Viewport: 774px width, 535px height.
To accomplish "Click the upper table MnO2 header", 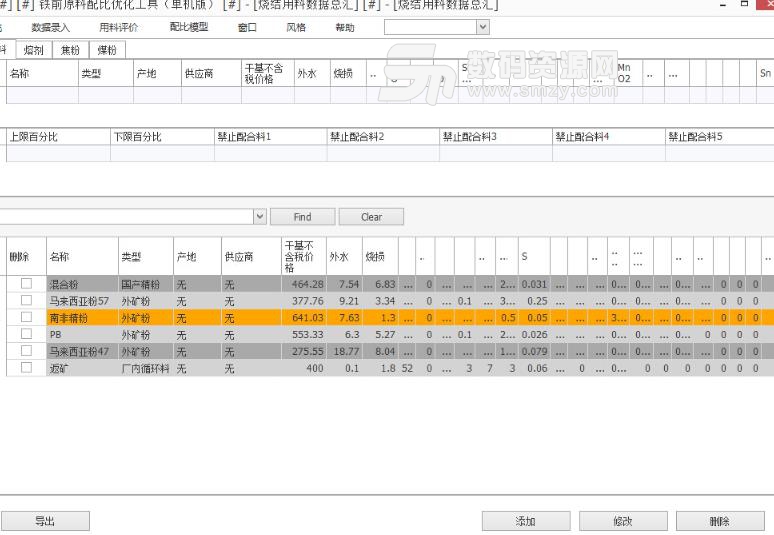I will (x=629, y=73).
